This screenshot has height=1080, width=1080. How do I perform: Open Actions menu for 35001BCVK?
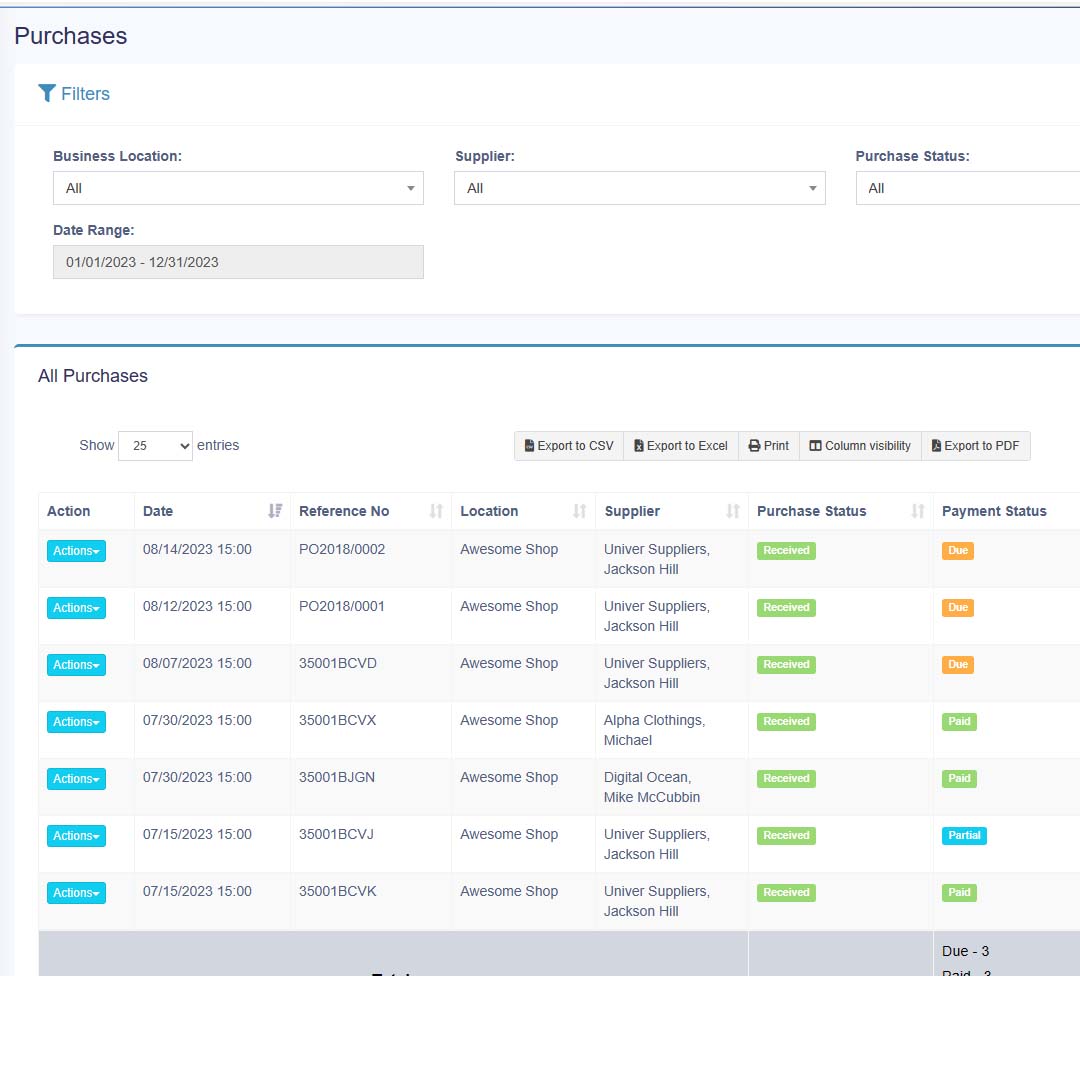click(76, 893)
